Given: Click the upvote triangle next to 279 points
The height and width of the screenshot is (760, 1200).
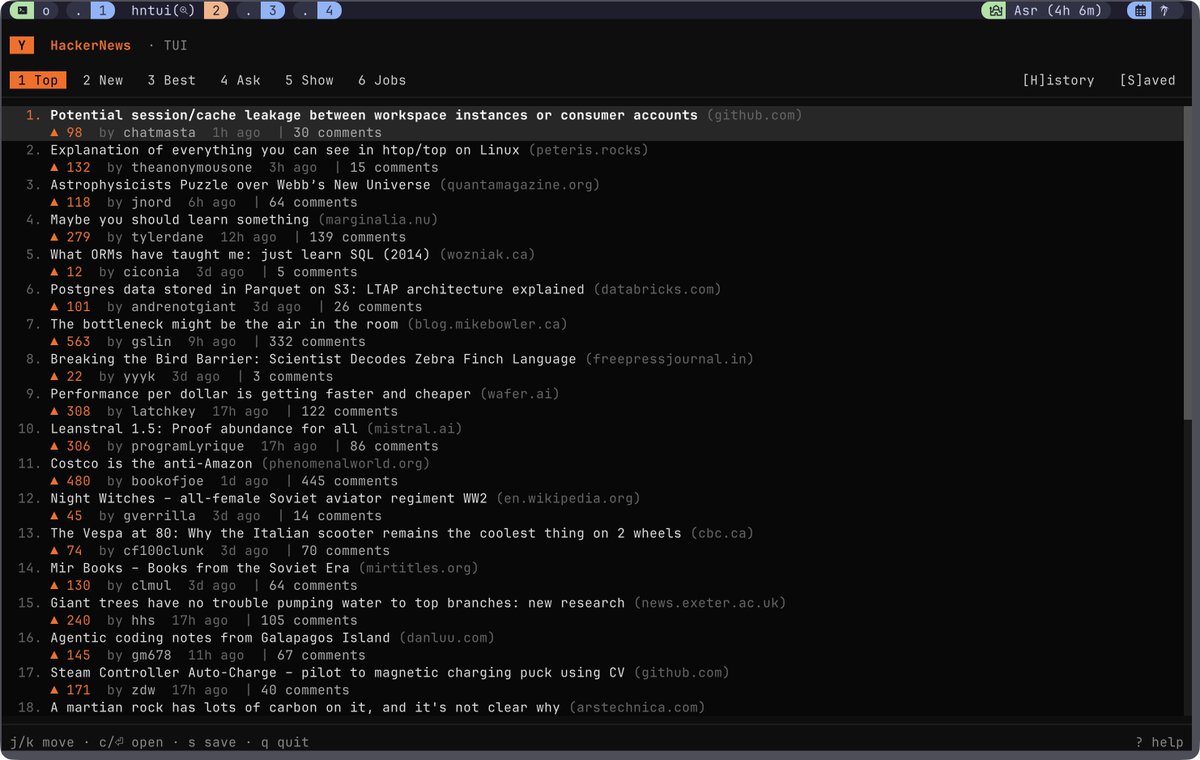Looking at the screenshot, I should (x=55, y=237).
